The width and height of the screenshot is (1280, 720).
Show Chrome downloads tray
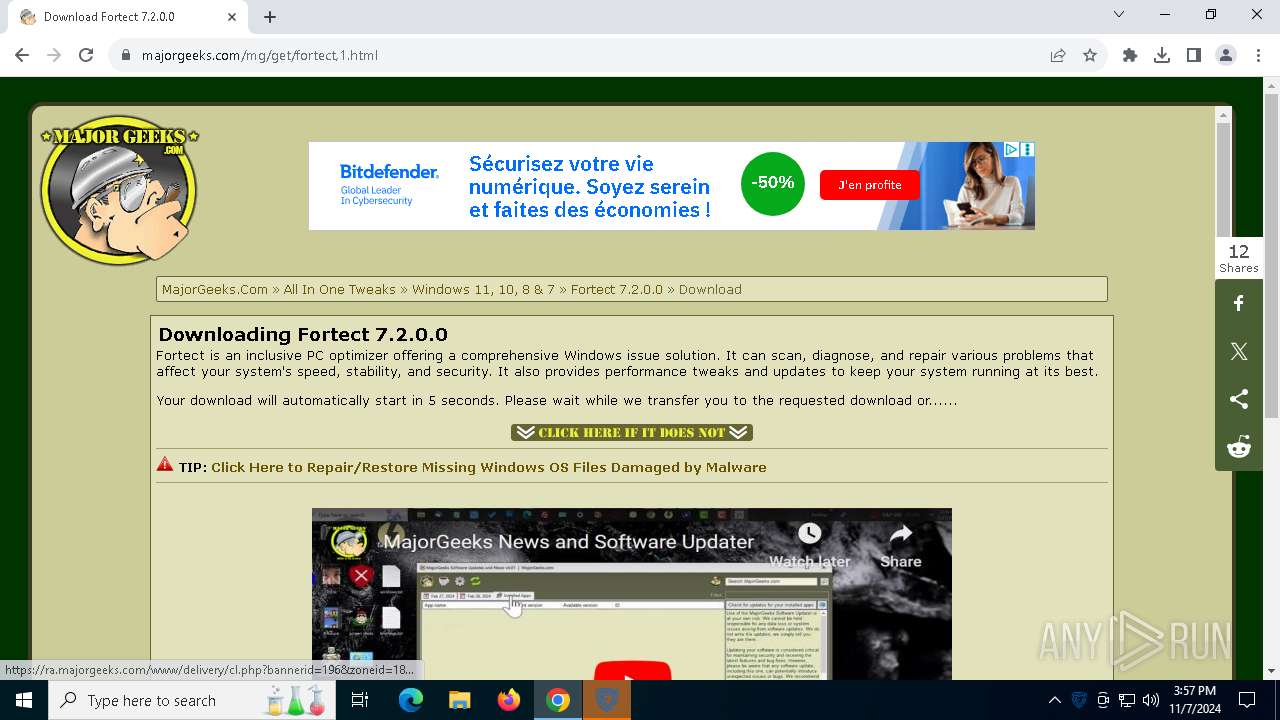pos(1162,55)
